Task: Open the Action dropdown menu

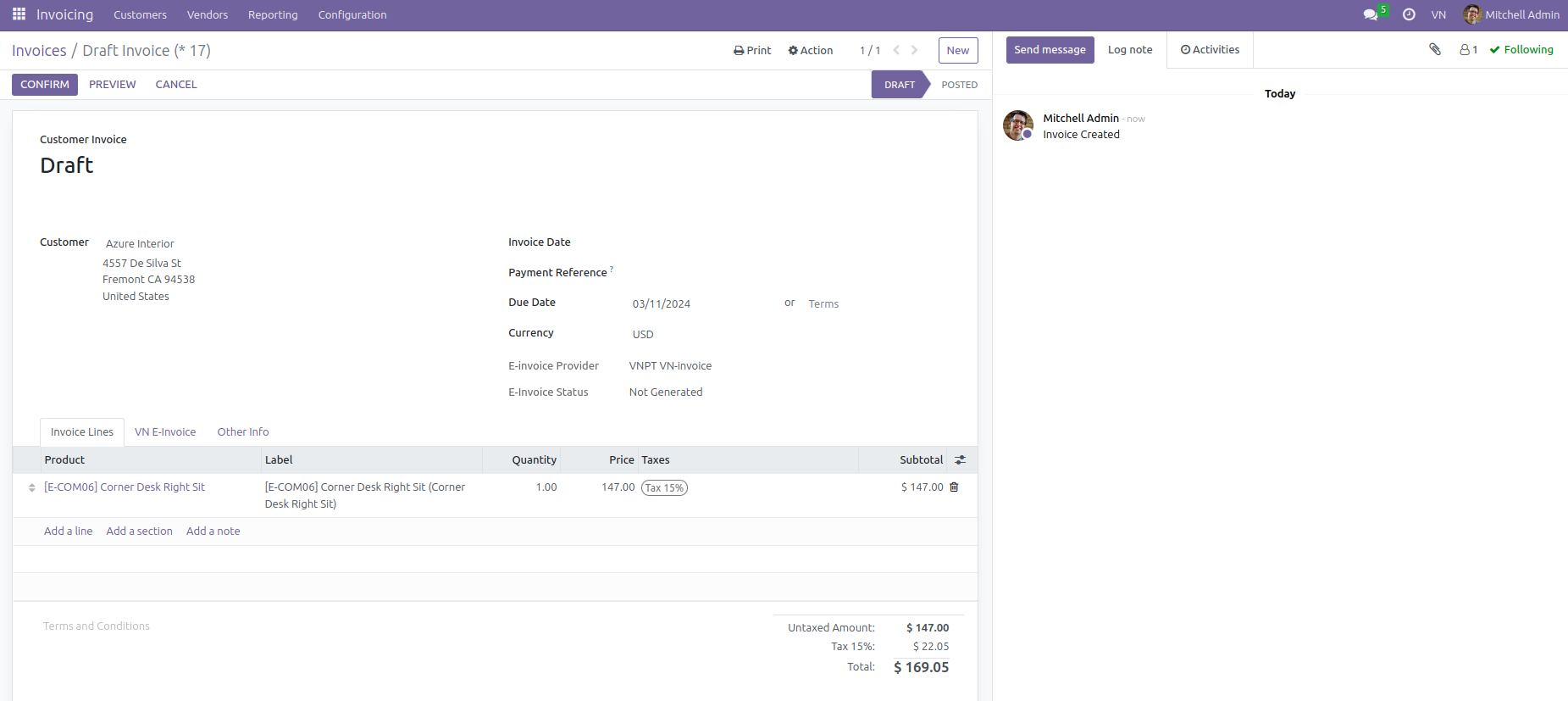Action: click(811, 50)
